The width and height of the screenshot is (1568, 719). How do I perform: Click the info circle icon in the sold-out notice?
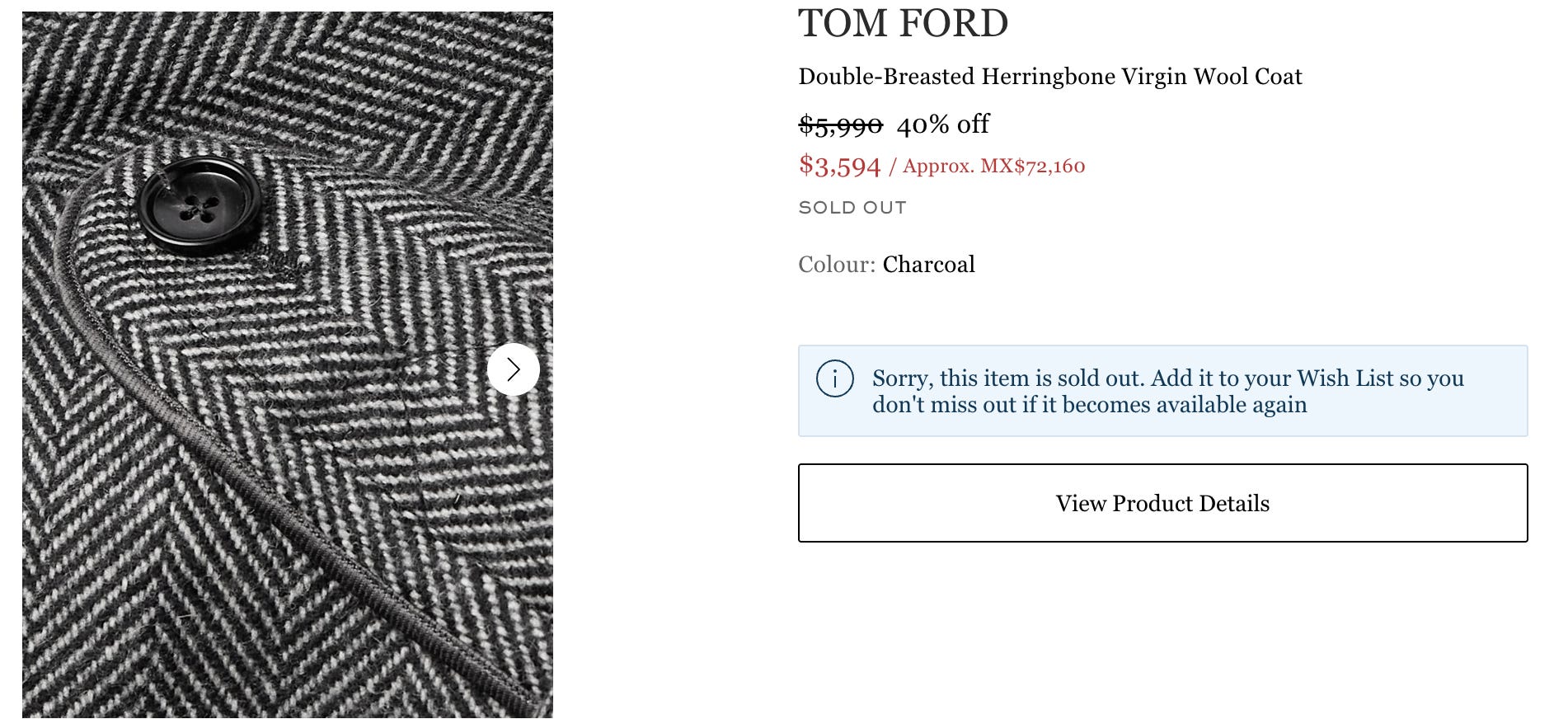coord(835,378)
